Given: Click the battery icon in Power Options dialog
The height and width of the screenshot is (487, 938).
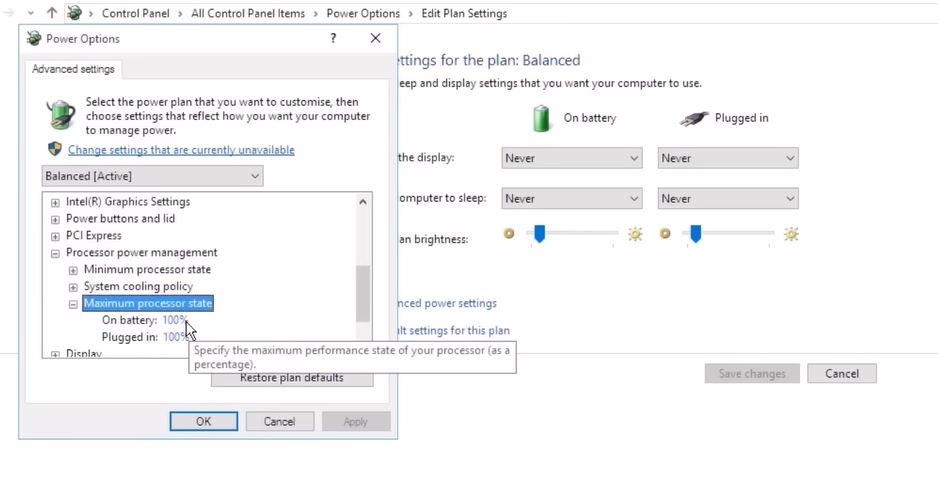Looking at the screenshot, I should coord(61,114).
